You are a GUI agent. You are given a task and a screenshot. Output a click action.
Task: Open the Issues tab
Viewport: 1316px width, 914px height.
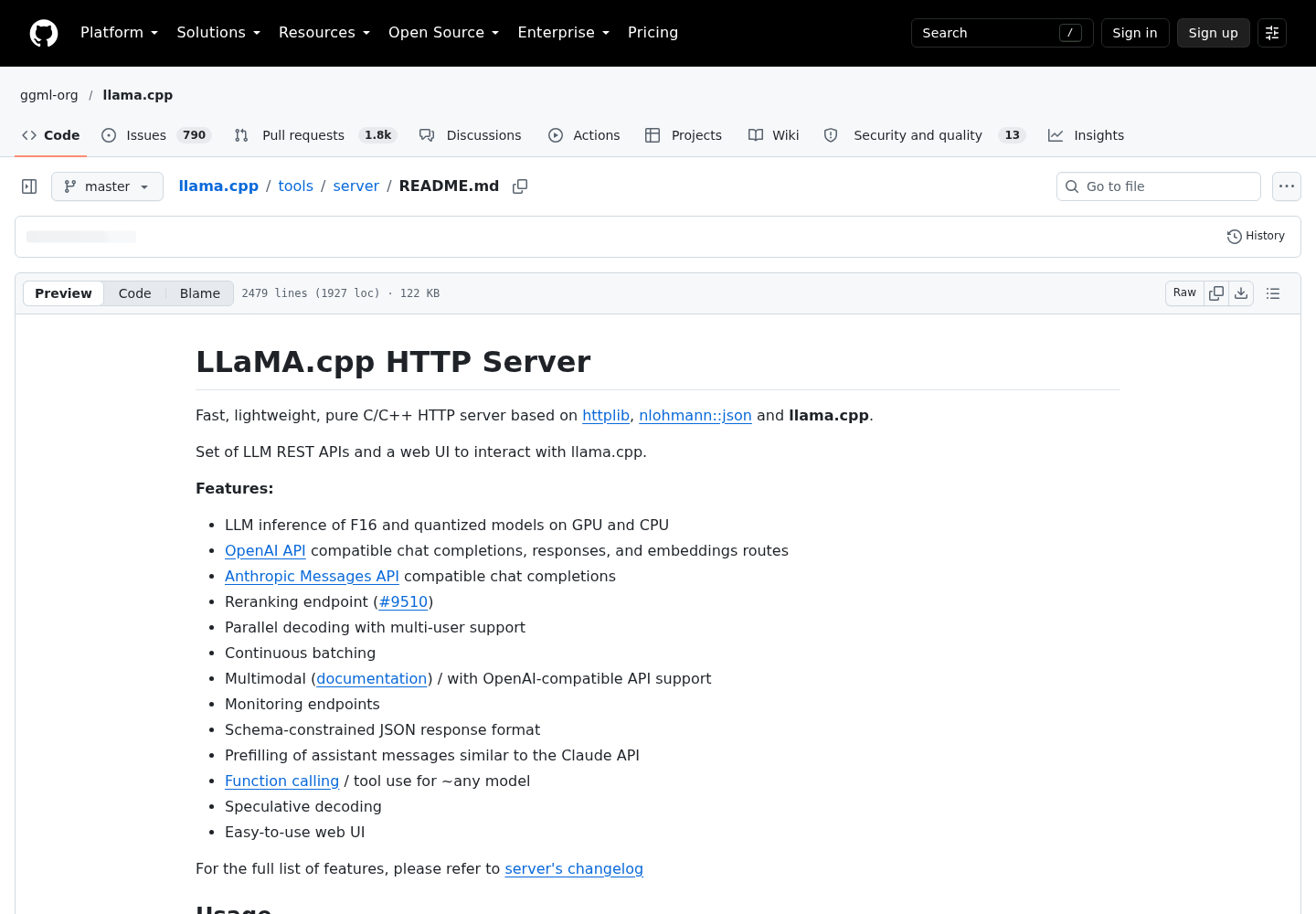tap(156, 135)
